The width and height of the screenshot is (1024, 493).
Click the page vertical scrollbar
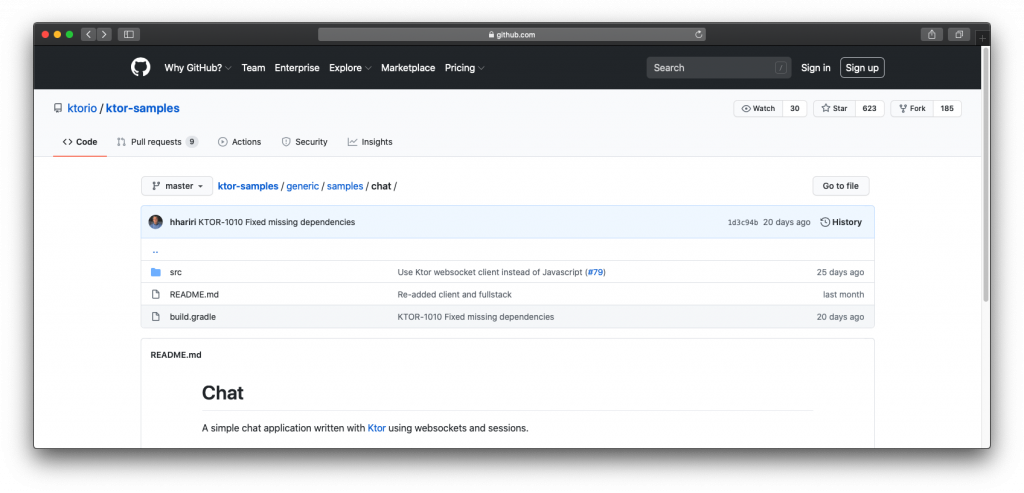985,176
